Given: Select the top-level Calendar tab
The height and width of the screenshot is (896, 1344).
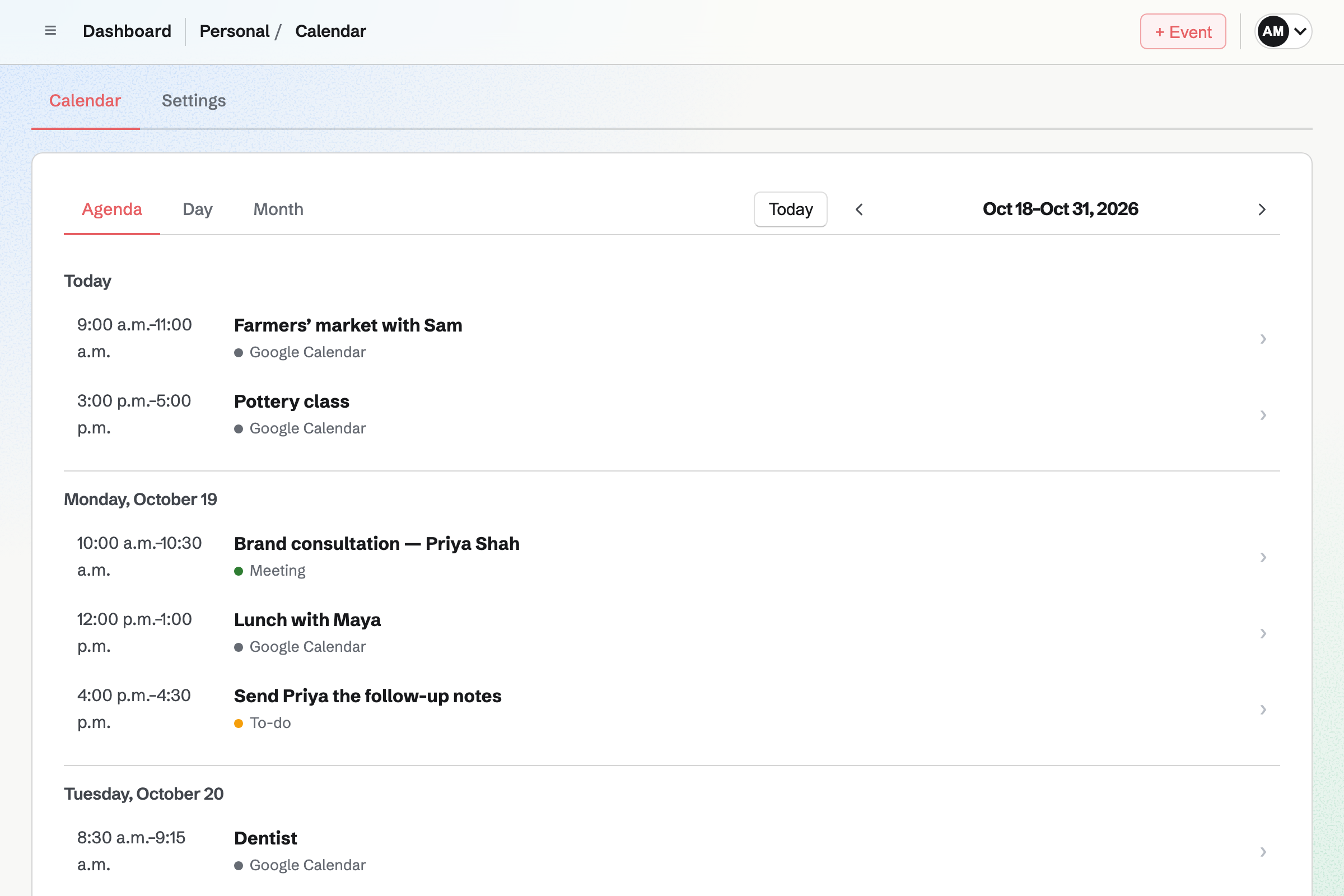Looking at the screenshot, I should [85, 101].
